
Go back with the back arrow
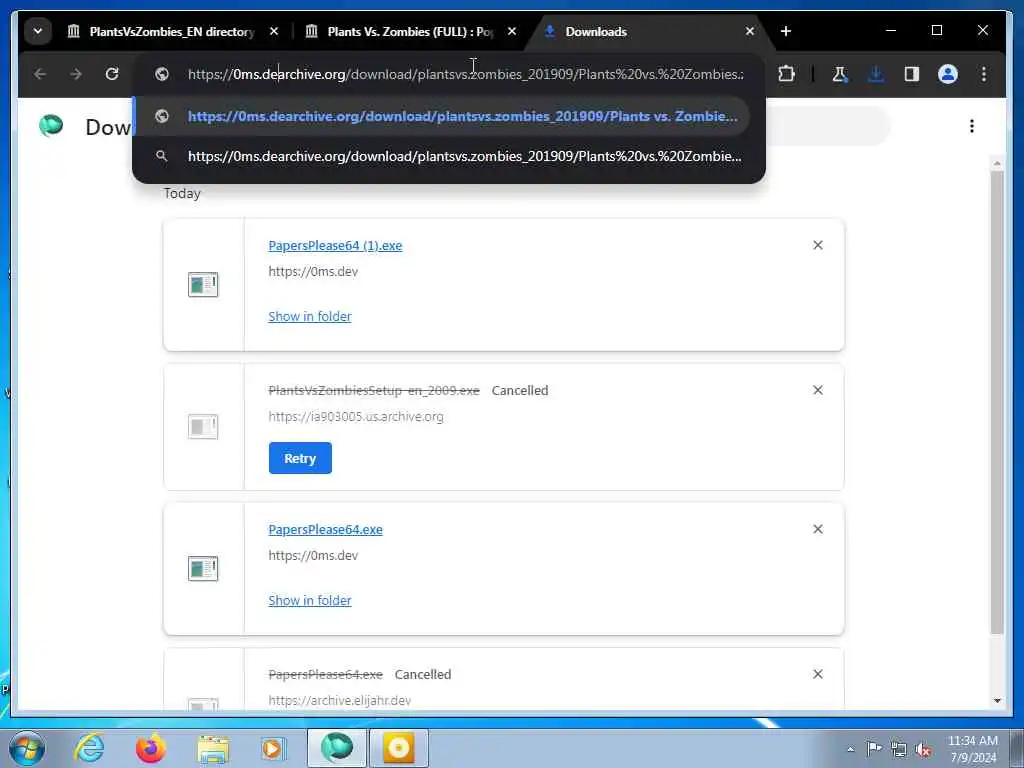(x=40, y=74)
